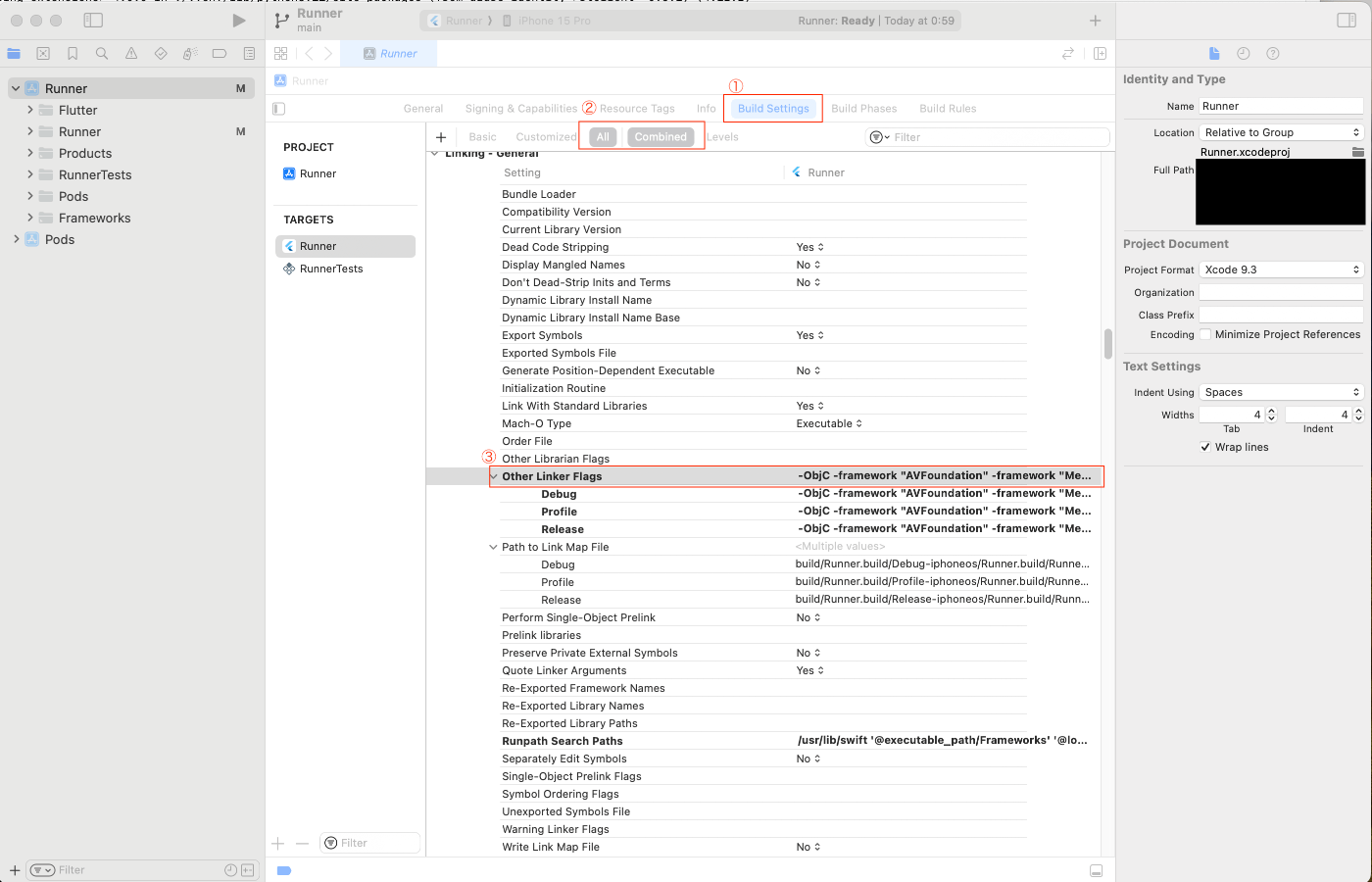
Task: Click the build settings vertical scrollbar
Action: 1108,344
